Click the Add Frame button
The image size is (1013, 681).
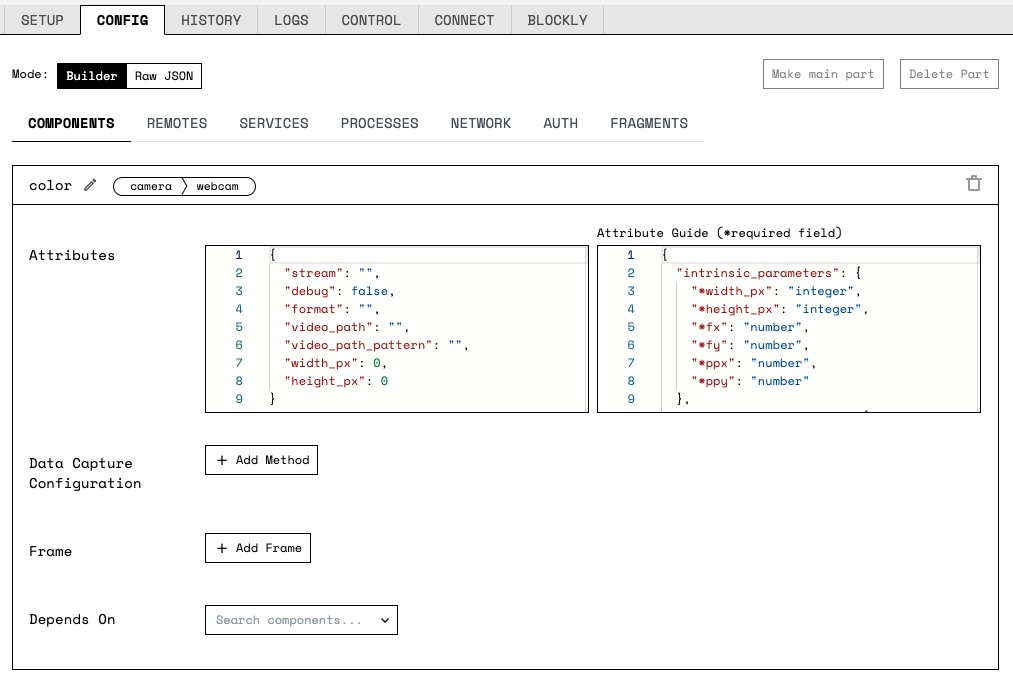[258, 548]
